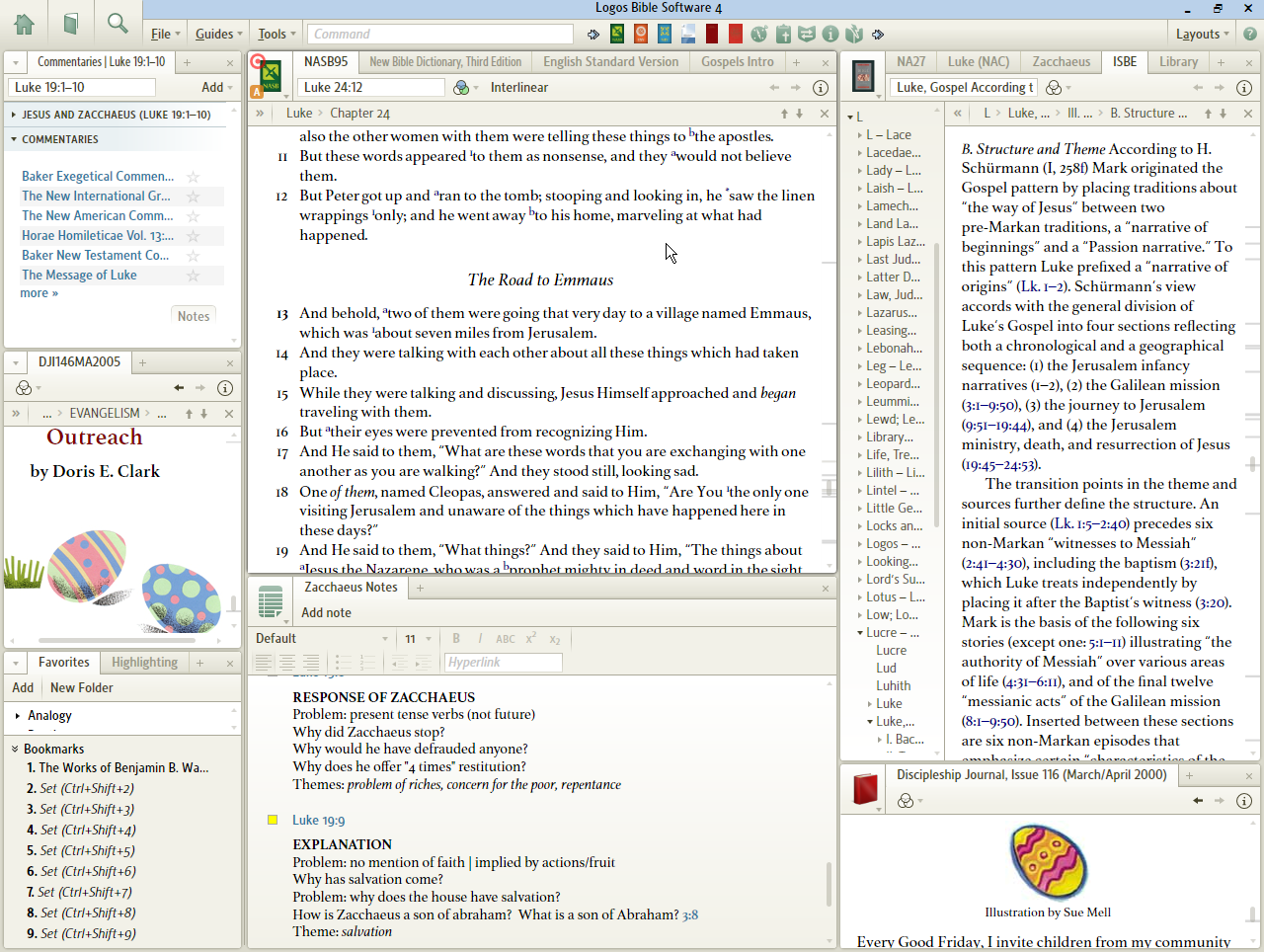Screen dimensions: 1264x952
Task: Apply italic formatting in Zacchaeus Notes
Action: coord(480,639)
